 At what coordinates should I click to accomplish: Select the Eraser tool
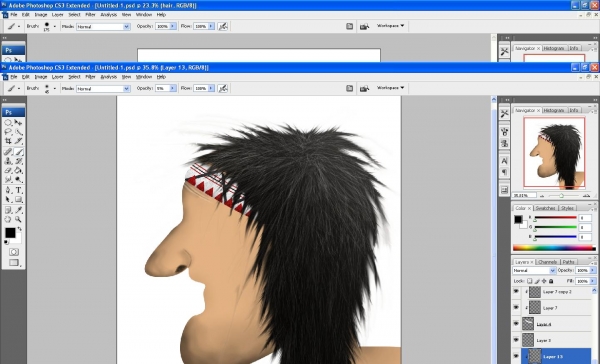[8, 171]
